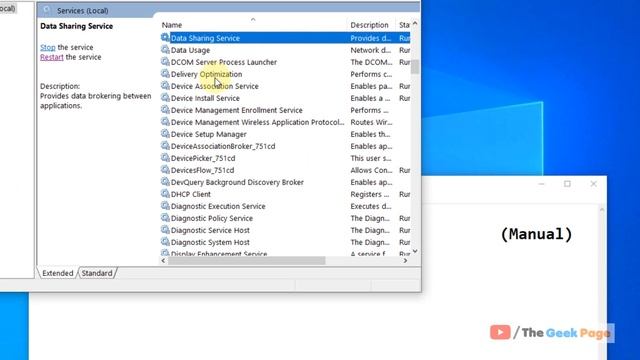Minimize the background white window
The width and height of the screenshot is (640, 360).
[x=542, y=184]
